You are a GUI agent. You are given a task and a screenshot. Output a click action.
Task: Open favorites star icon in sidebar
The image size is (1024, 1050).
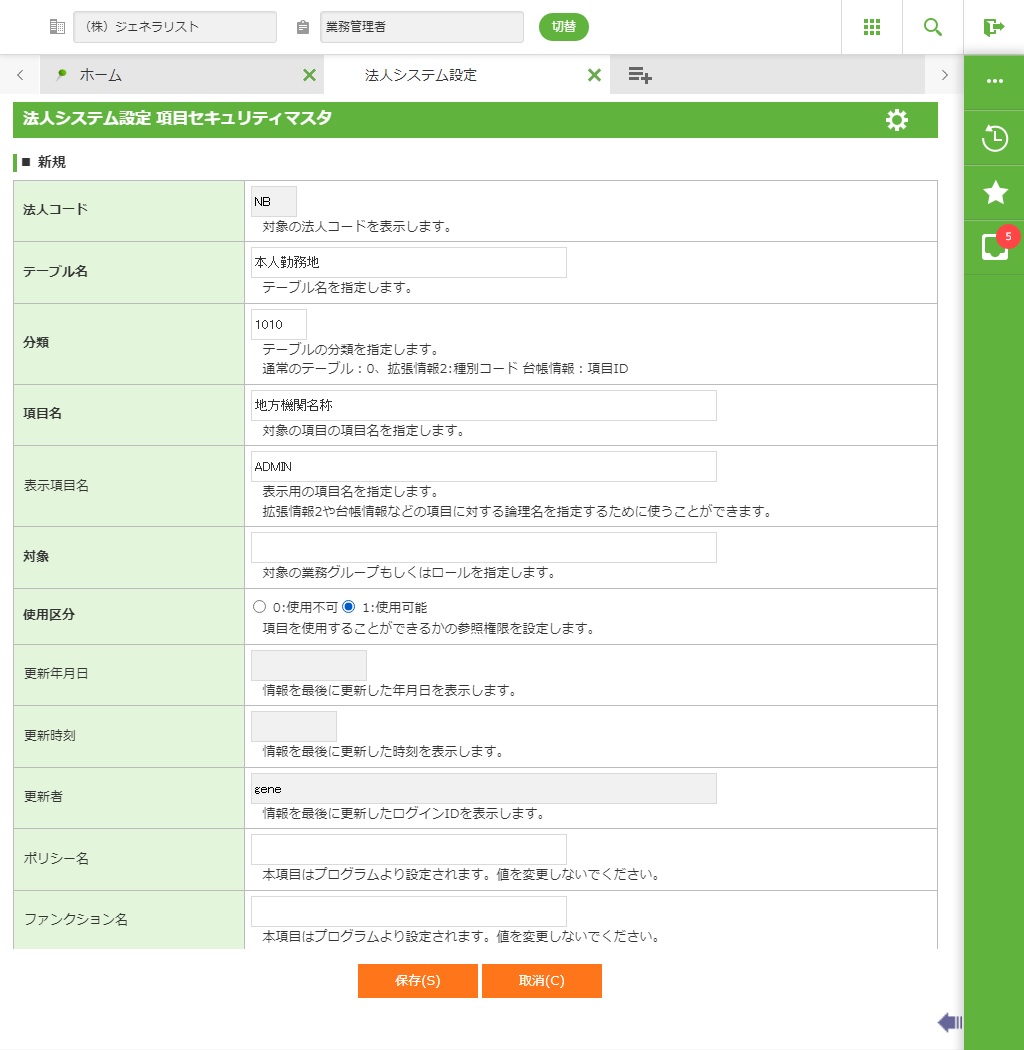pos(994,193)
